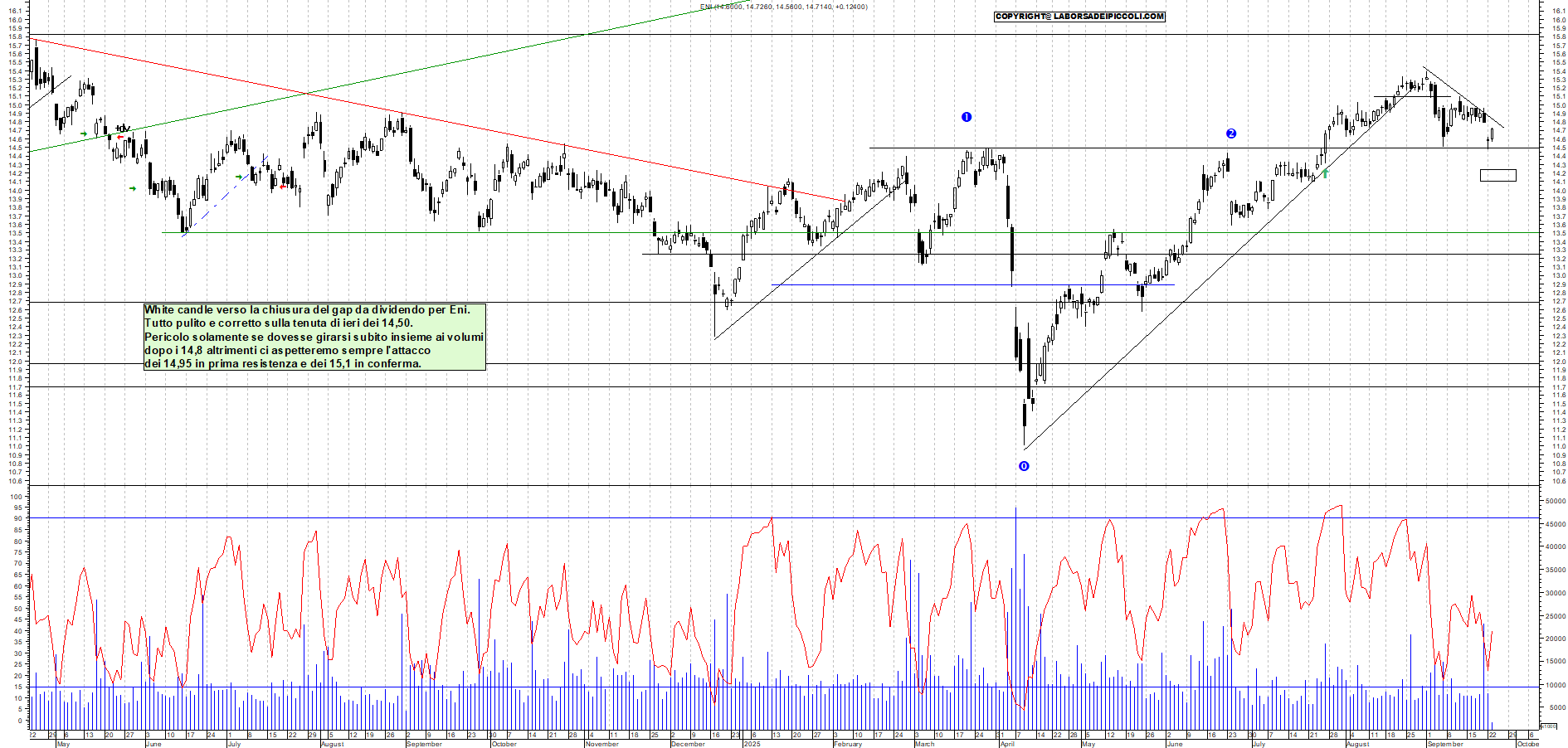The width and height of the screenshot is (1568, 748).
Task: Click the '10000' volume scale label
Action: (1556, 685)
